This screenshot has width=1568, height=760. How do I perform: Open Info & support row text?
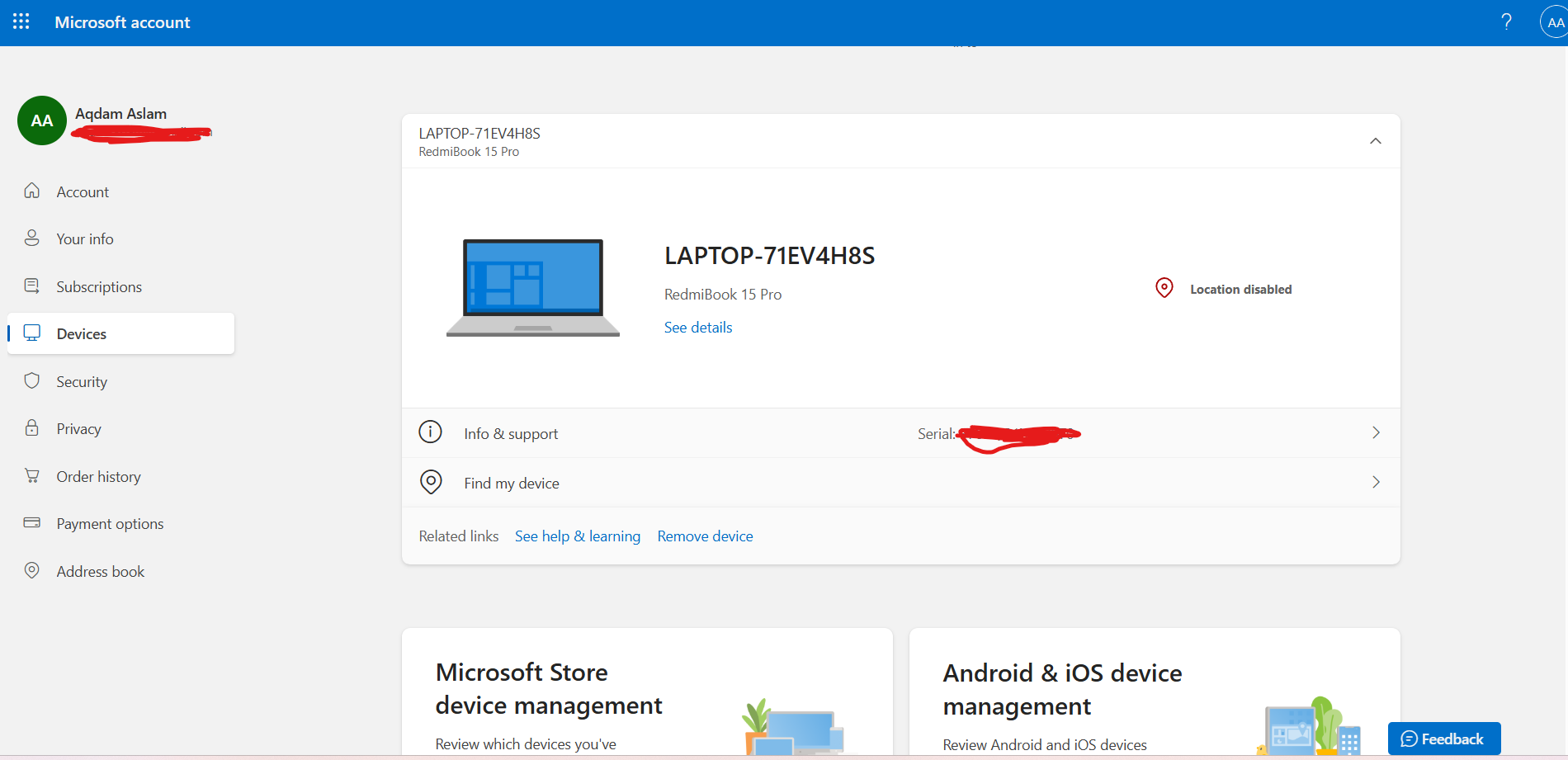point(511,434)
